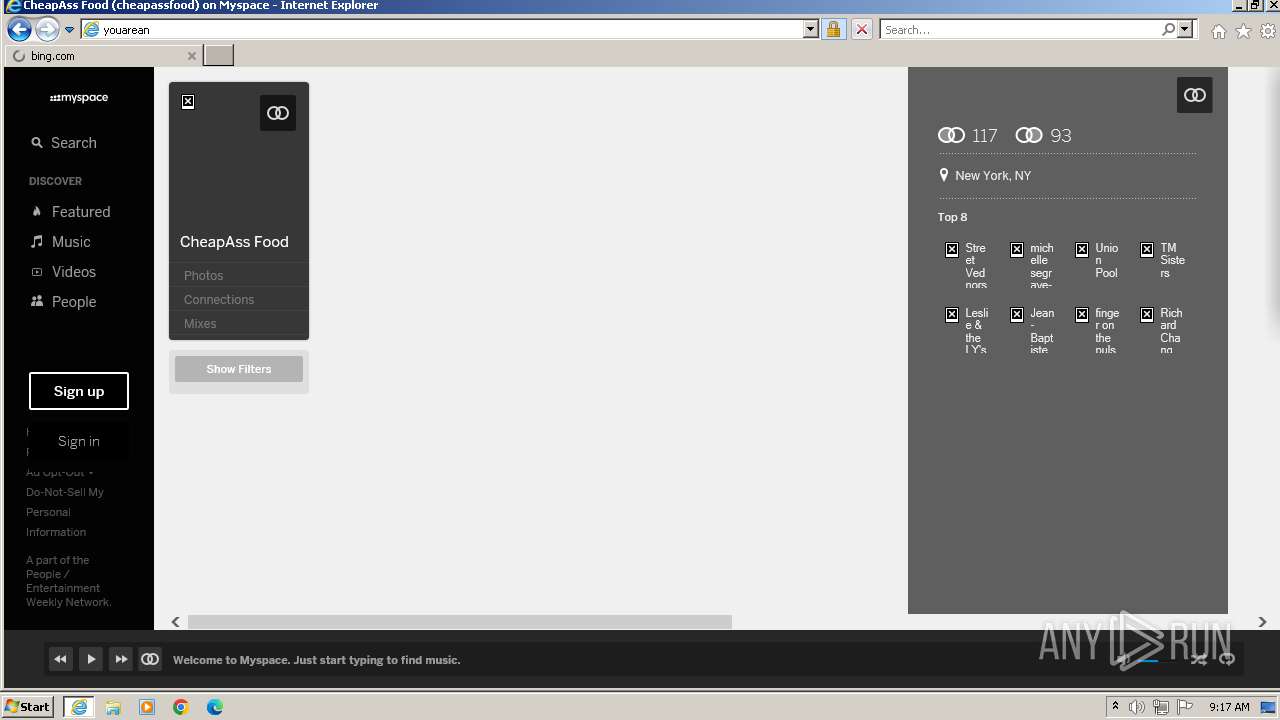This screenshot has width=1280, height=720.
Task: Click the New York, NY location
Action: click(985, 175)
